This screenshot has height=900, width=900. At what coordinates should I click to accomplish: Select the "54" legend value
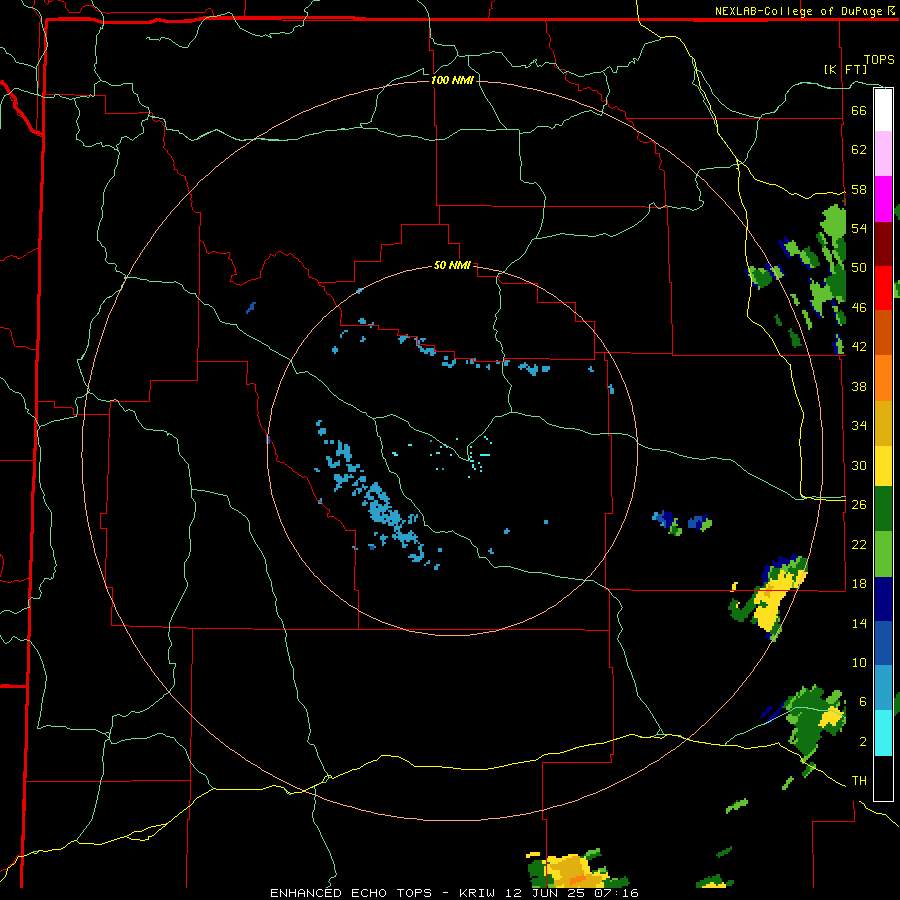859,228
